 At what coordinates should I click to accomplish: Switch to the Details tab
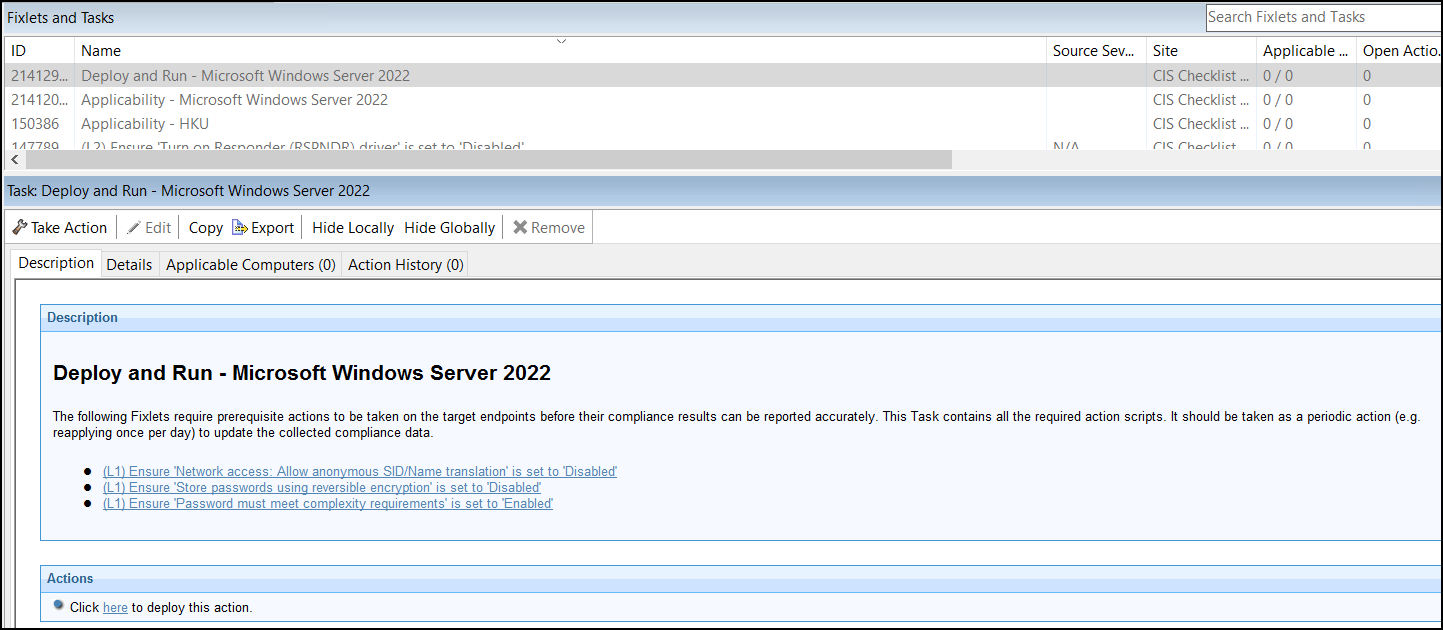click(x=129, y=263)
